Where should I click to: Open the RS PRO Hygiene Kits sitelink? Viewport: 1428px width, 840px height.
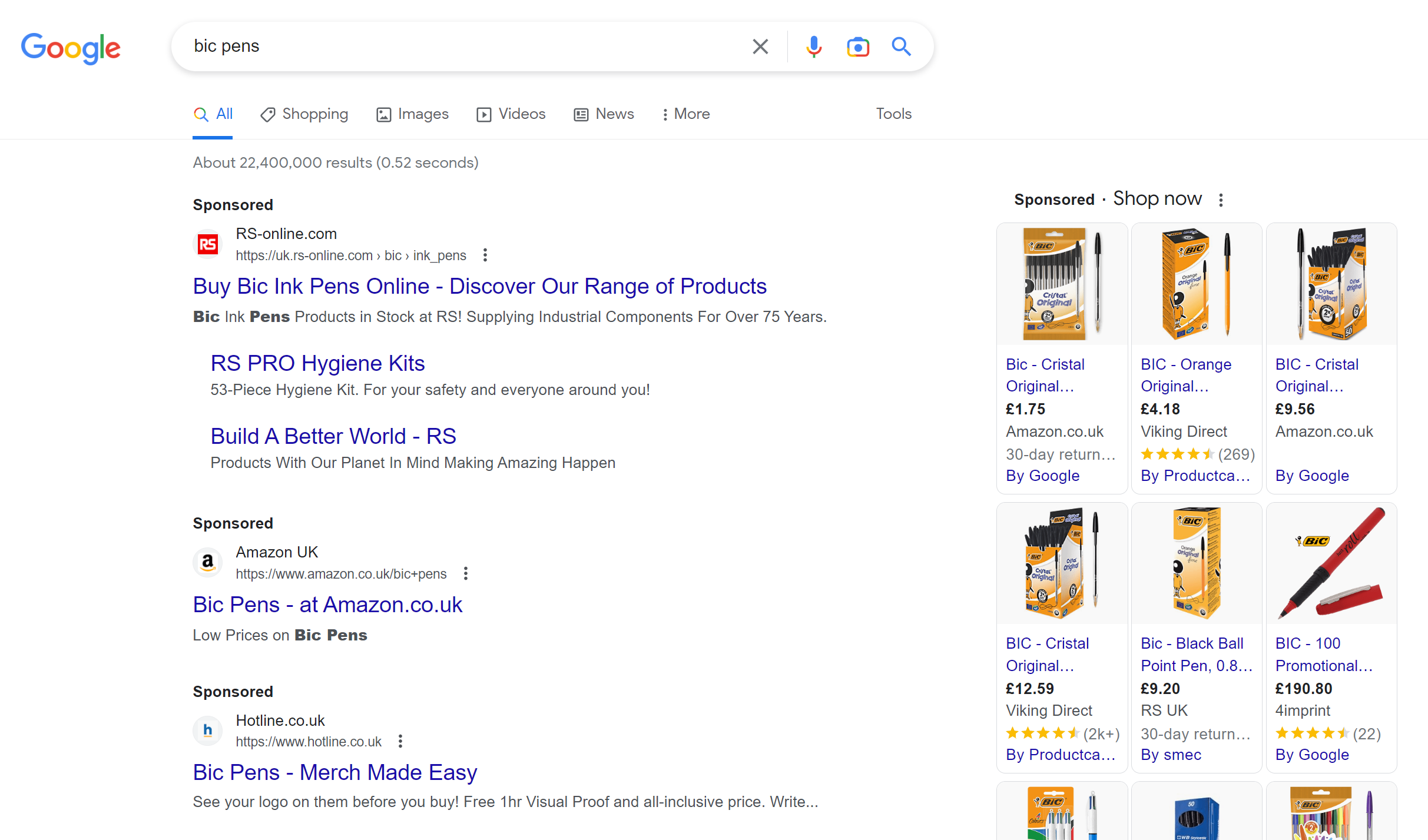(x=317, y=364)
